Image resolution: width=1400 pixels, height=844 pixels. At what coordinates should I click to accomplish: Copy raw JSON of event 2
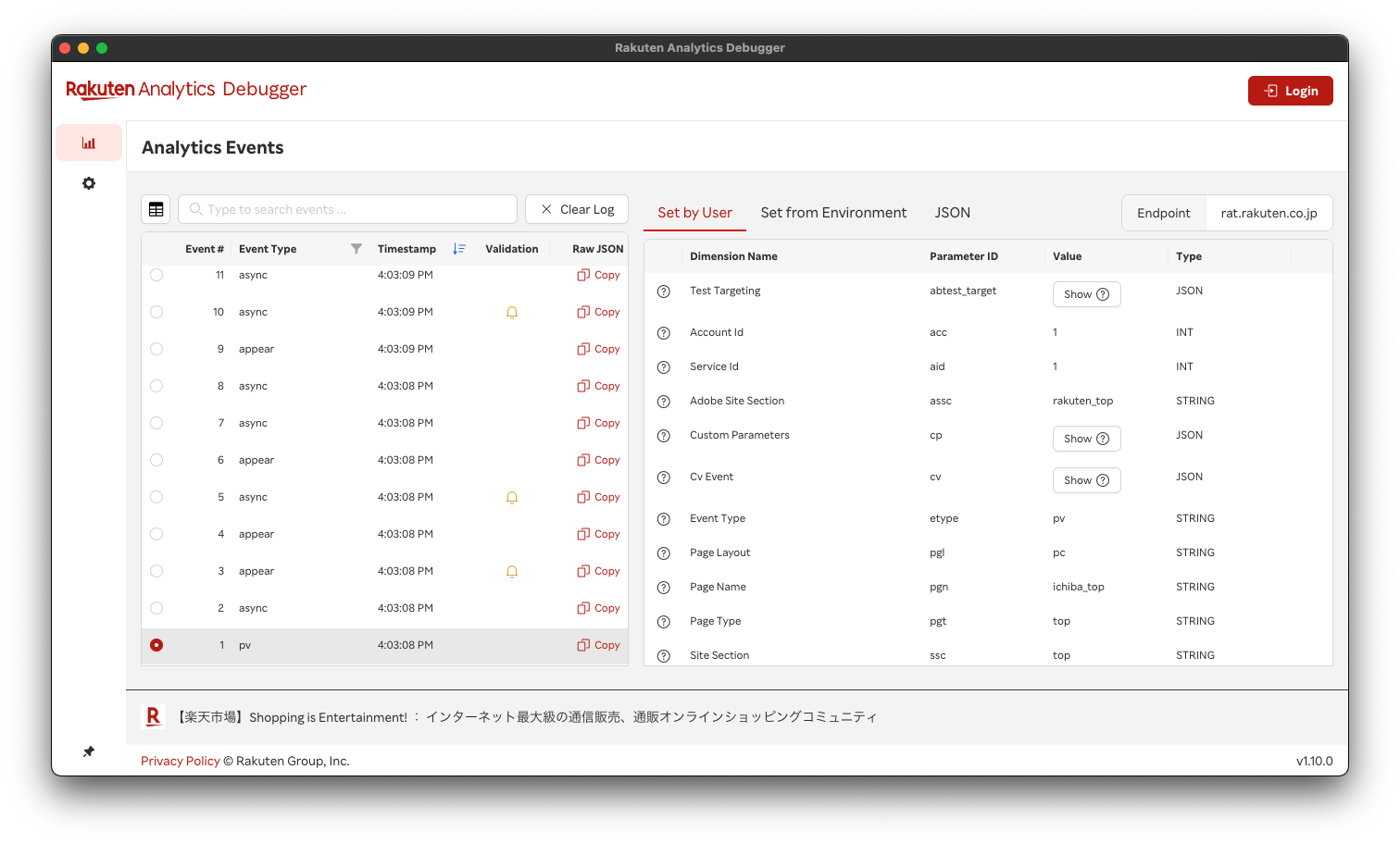[598, 608]
